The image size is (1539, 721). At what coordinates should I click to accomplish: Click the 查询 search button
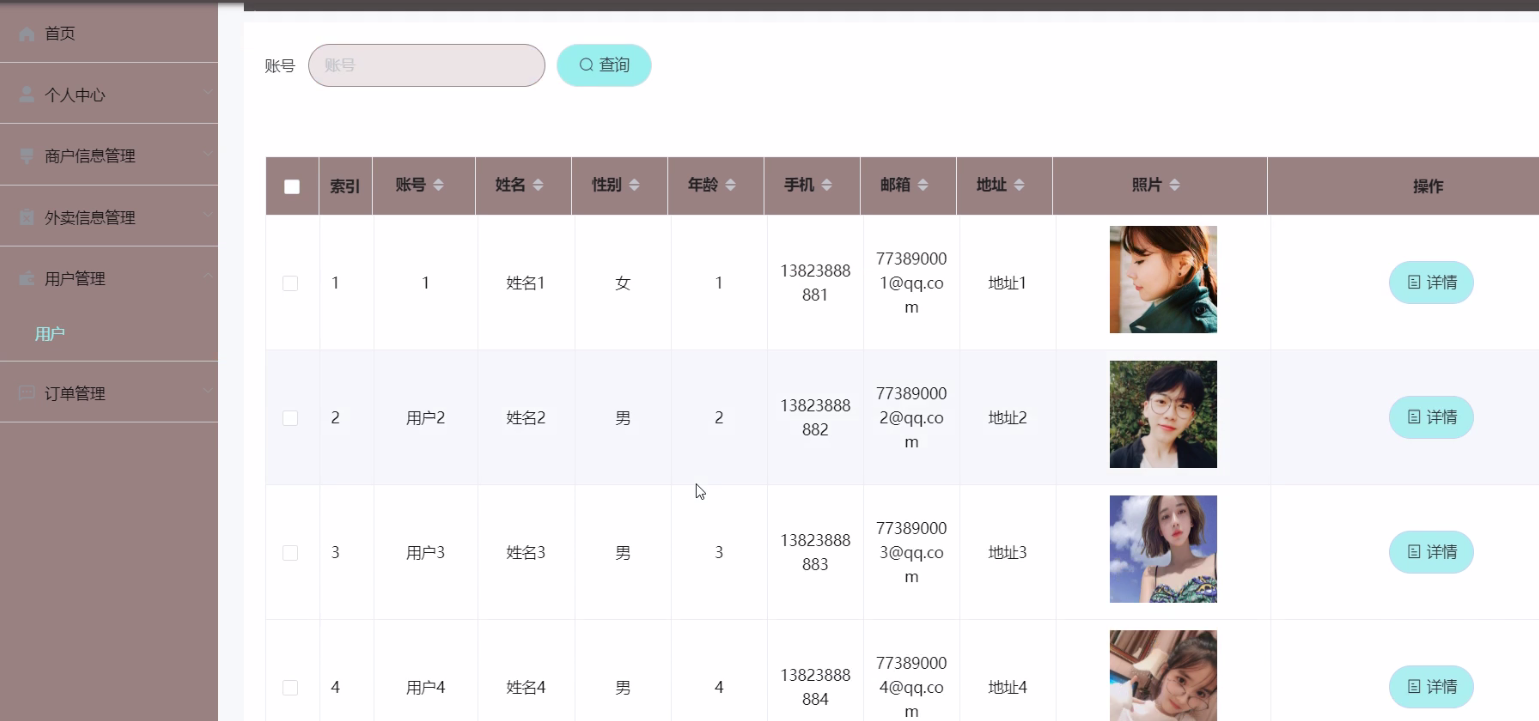[604, 65]
